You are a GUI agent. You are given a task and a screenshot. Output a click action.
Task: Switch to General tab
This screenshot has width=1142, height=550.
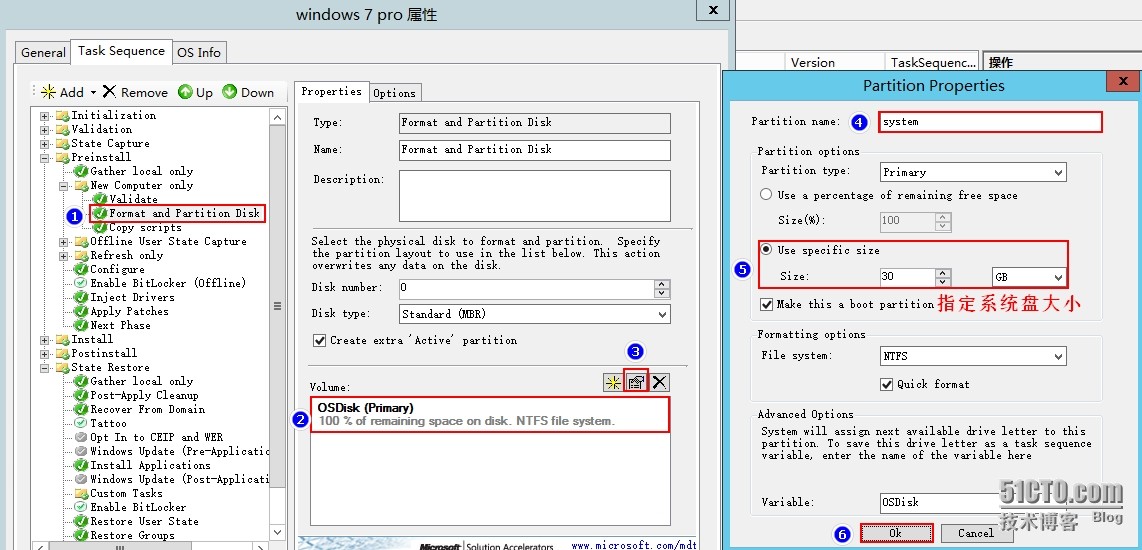[x=43, y=52]
